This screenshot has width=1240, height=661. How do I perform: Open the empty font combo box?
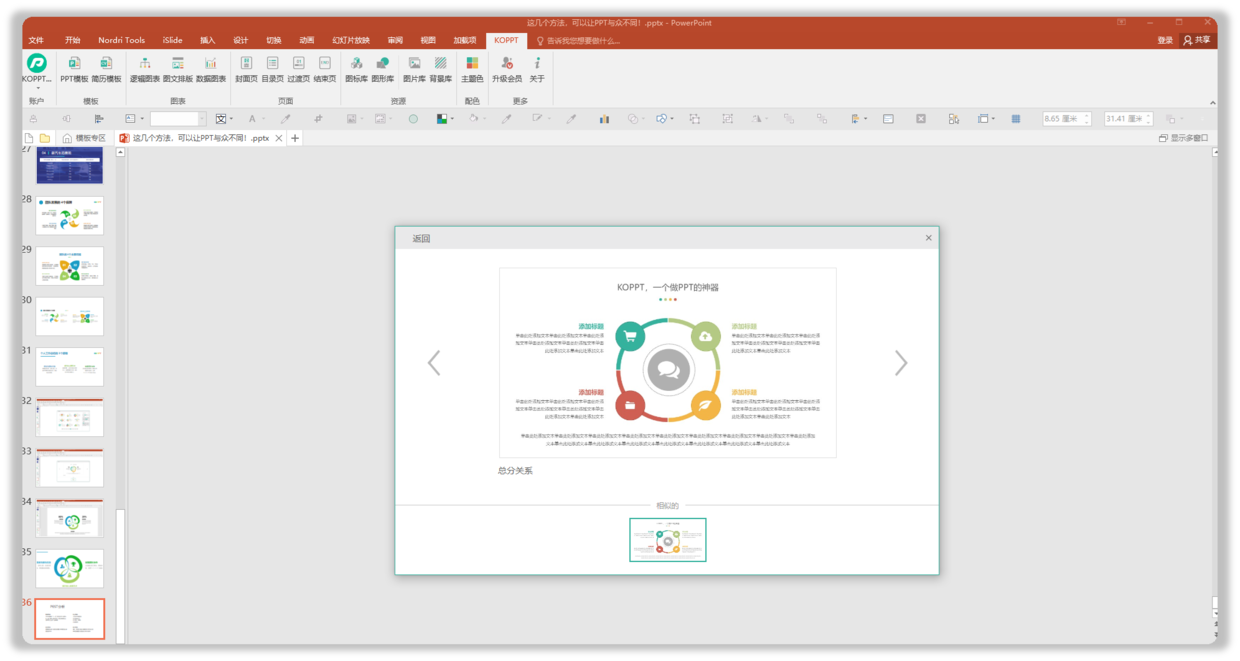[x=178, y=119]
